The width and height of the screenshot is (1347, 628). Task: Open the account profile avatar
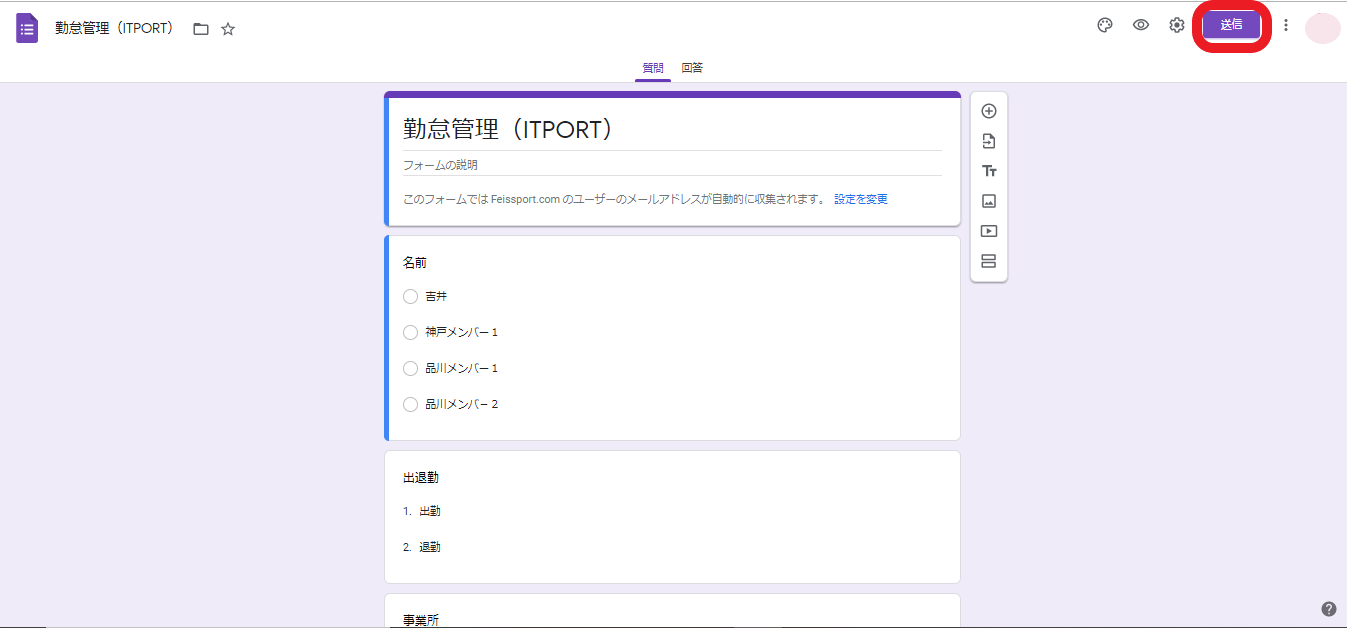click(x=1322, y=28)
